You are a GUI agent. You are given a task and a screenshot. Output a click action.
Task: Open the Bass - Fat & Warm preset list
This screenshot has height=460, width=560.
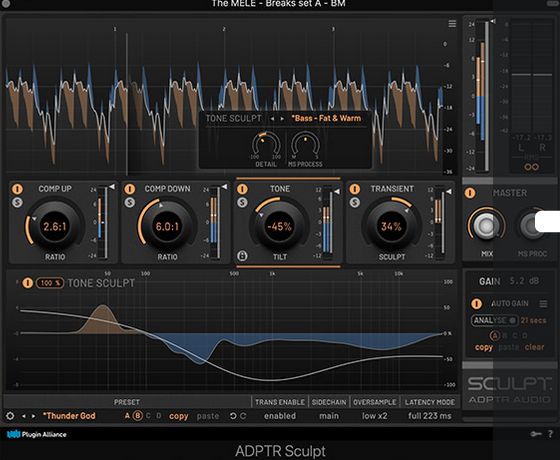326,118
